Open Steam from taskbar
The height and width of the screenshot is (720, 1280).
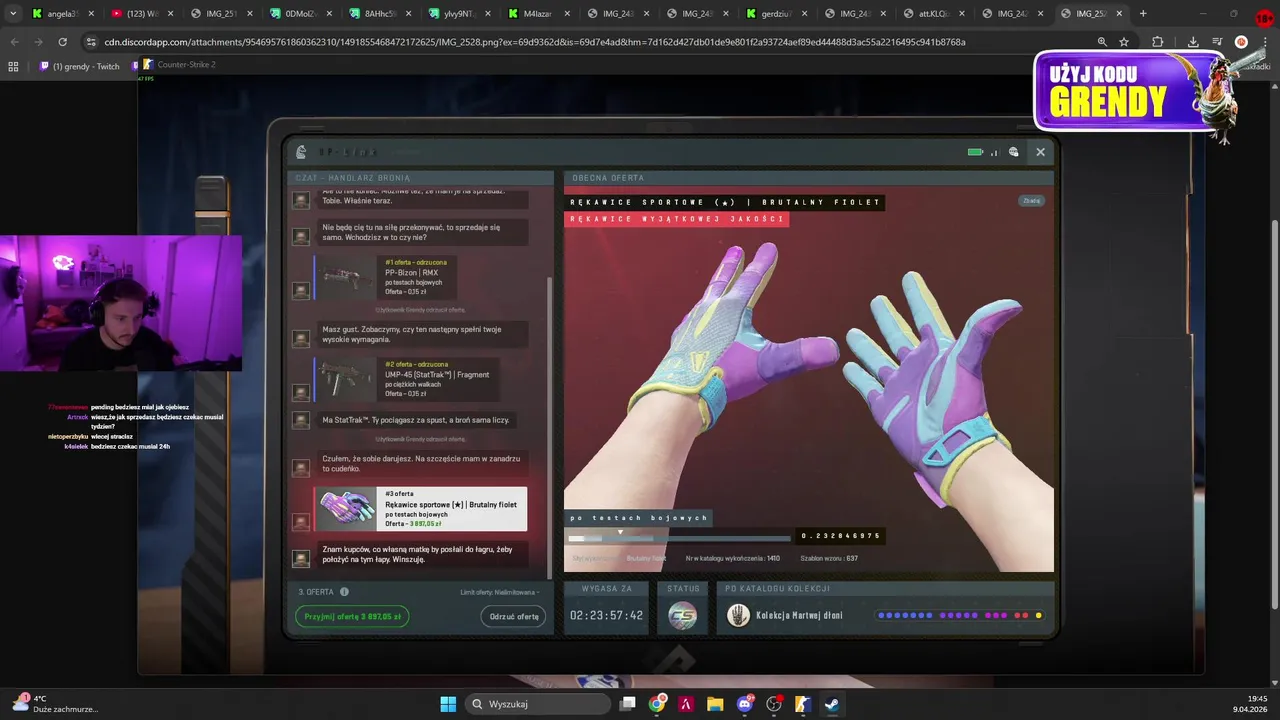[x=832, y=704]
